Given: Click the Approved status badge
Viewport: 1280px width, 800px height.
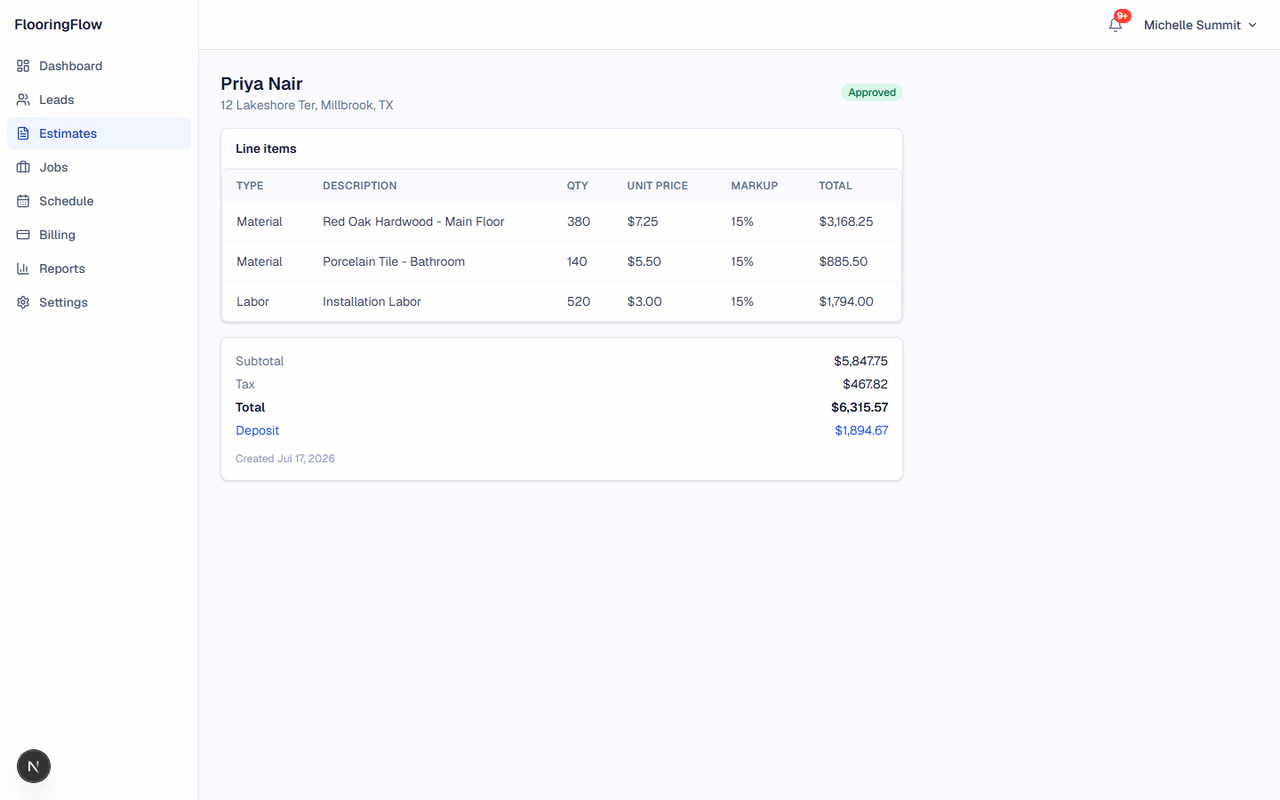Looking at the screenshot, I should [x=872, y=92].
